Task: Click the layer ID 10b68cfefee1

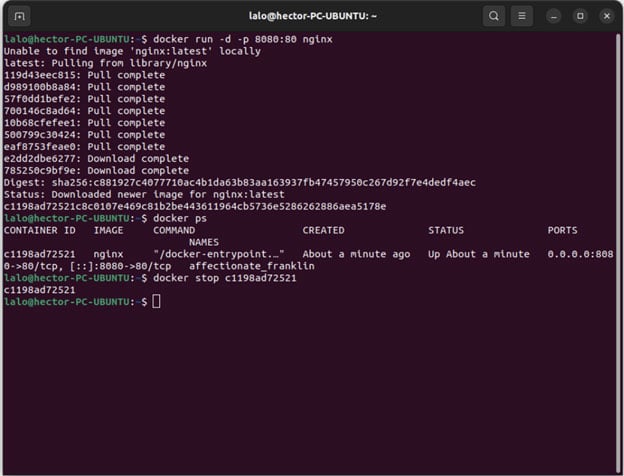Action: tap(39, 123)
